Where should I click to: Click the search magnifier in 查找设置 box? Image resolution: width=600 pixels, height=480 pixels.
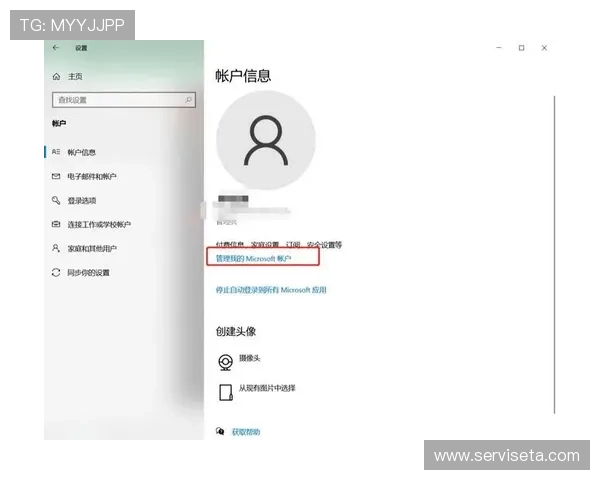coord(188,100)
